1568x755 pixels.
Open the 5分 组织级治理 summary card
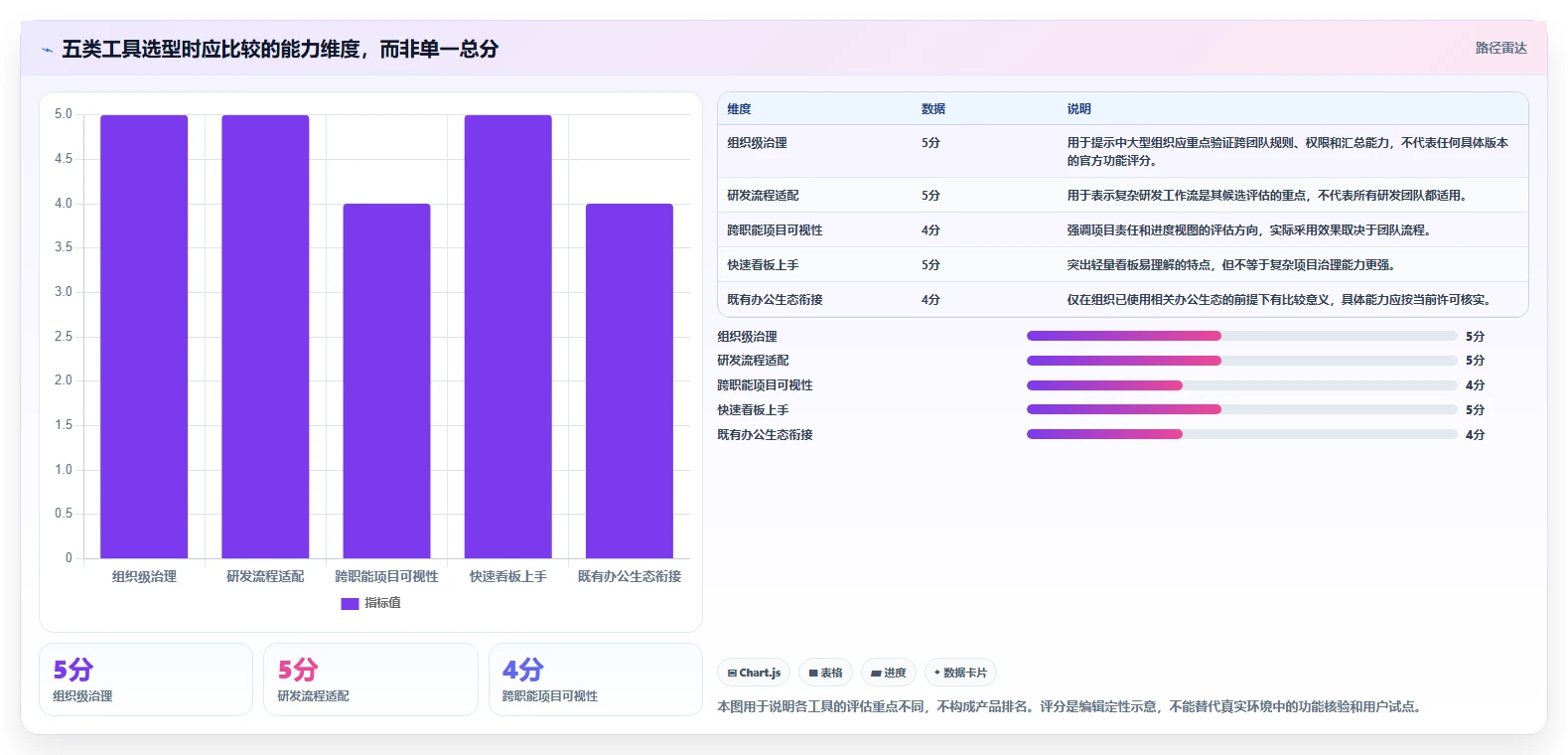146,679
